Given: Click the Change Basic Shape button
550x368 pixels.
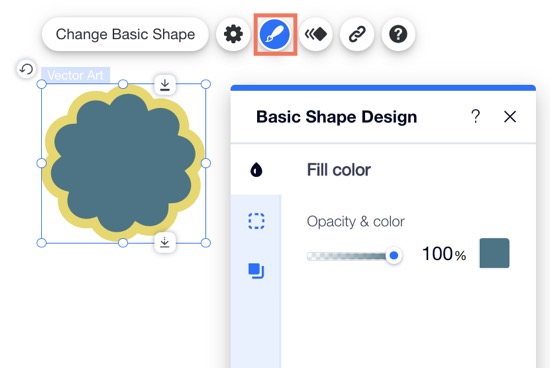Looking at the screenshot, I should tap(125, 34).
